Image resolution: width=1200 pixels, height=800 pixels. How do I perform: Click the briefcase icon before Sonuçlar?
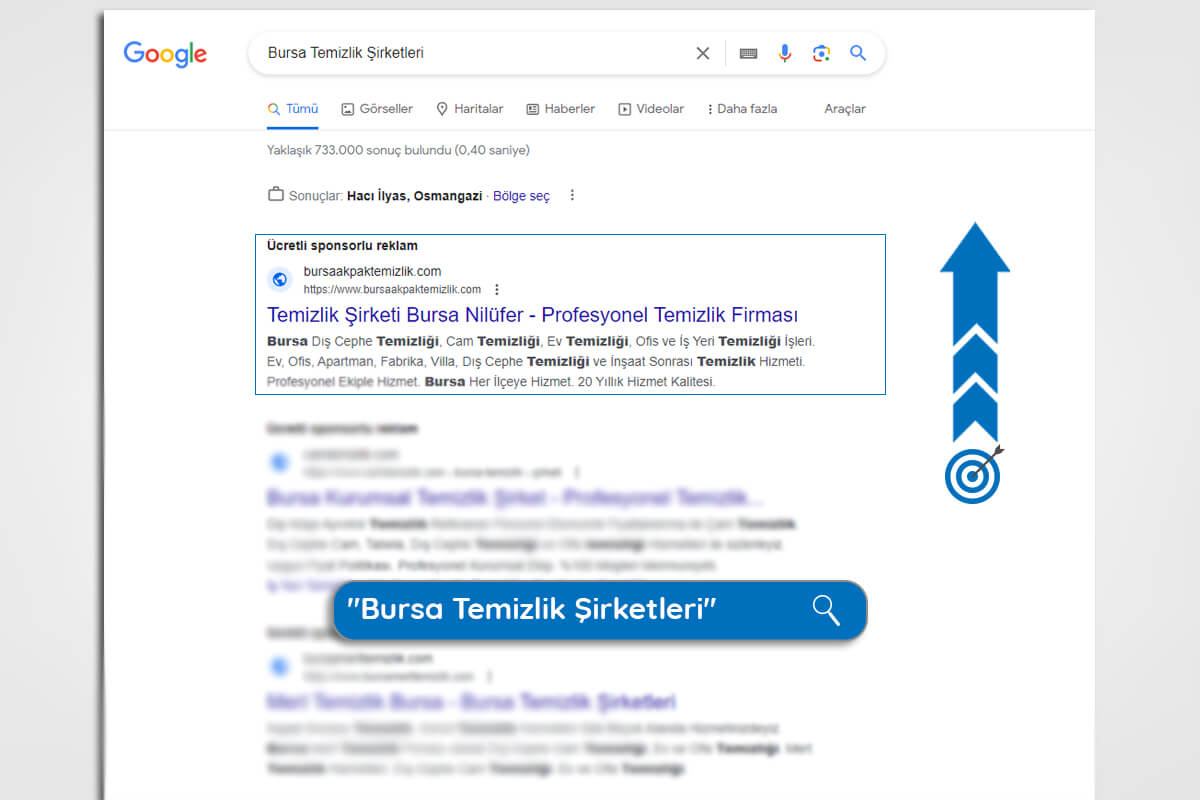[276, 194]
